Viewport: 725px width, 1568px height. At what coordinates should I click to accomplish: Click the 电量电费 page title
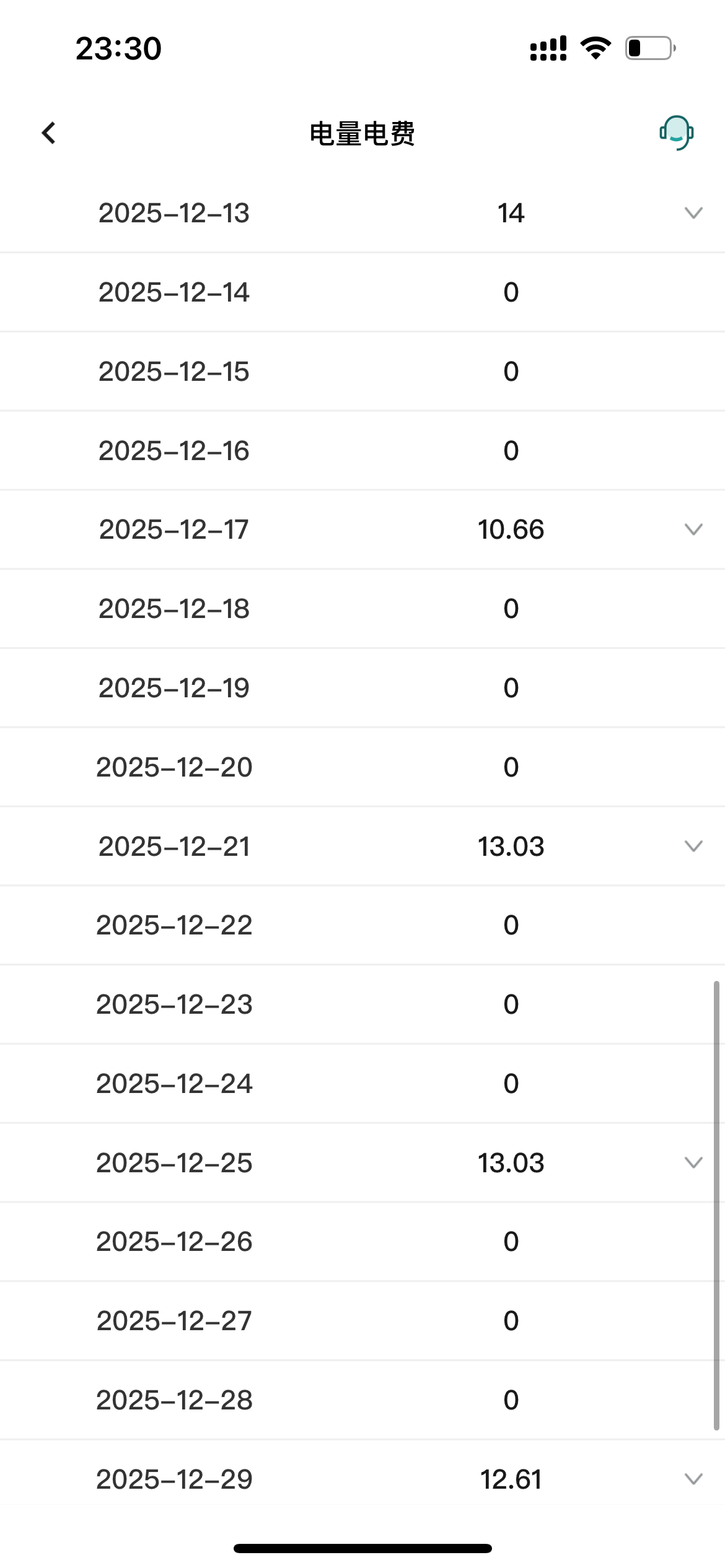(x=362, y=134)
